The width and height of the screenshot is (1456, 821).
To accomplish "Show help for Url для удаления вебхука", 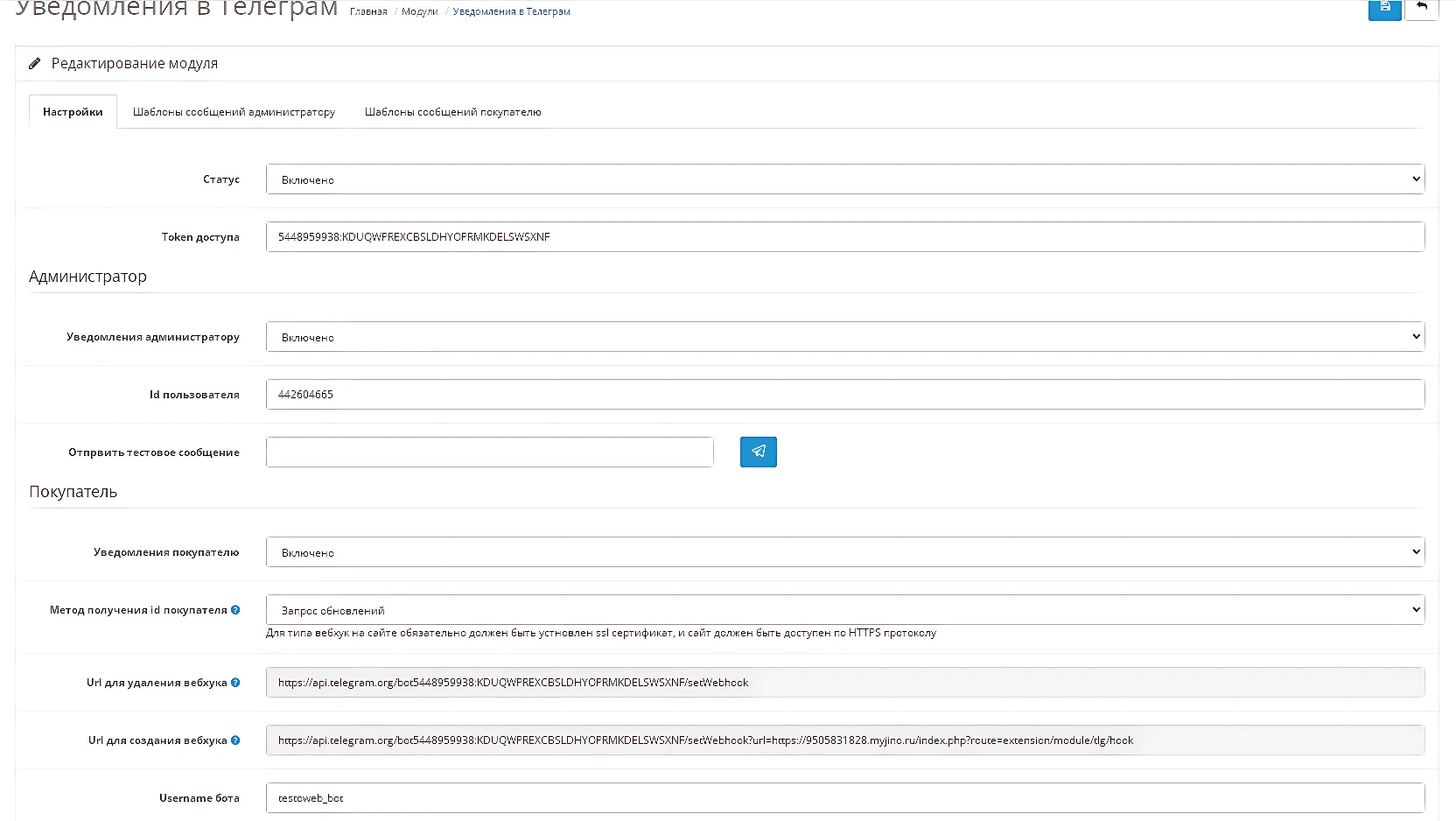I will [x=235, y=683].
